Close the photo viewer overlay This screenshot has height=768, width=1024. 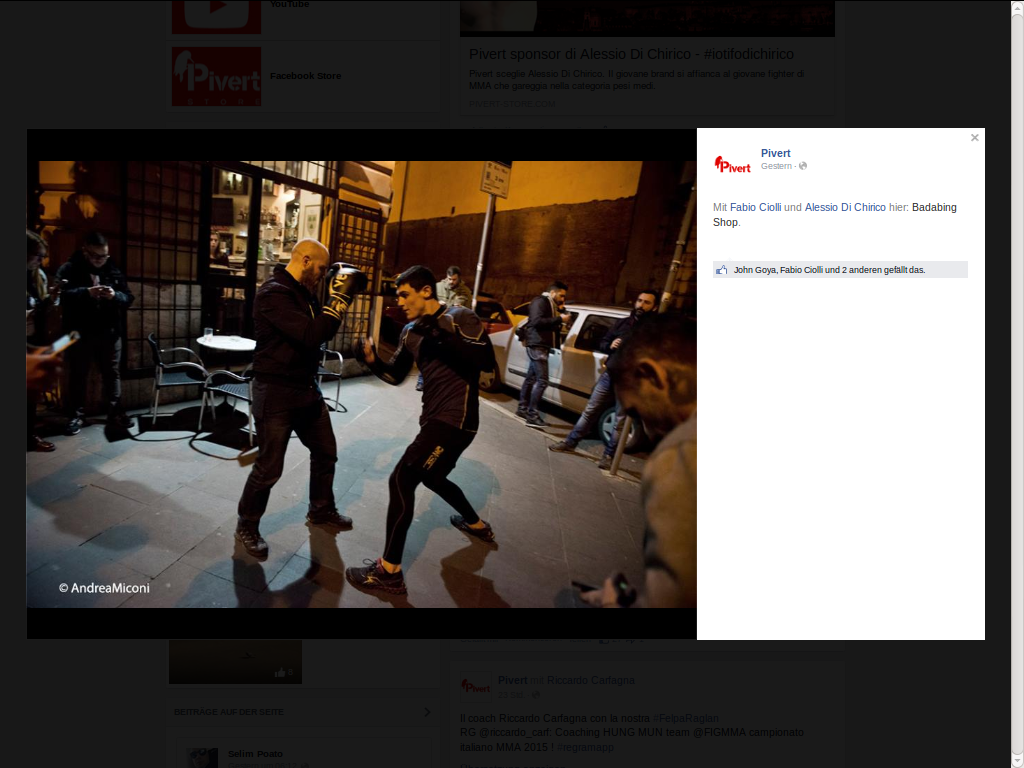974,138
